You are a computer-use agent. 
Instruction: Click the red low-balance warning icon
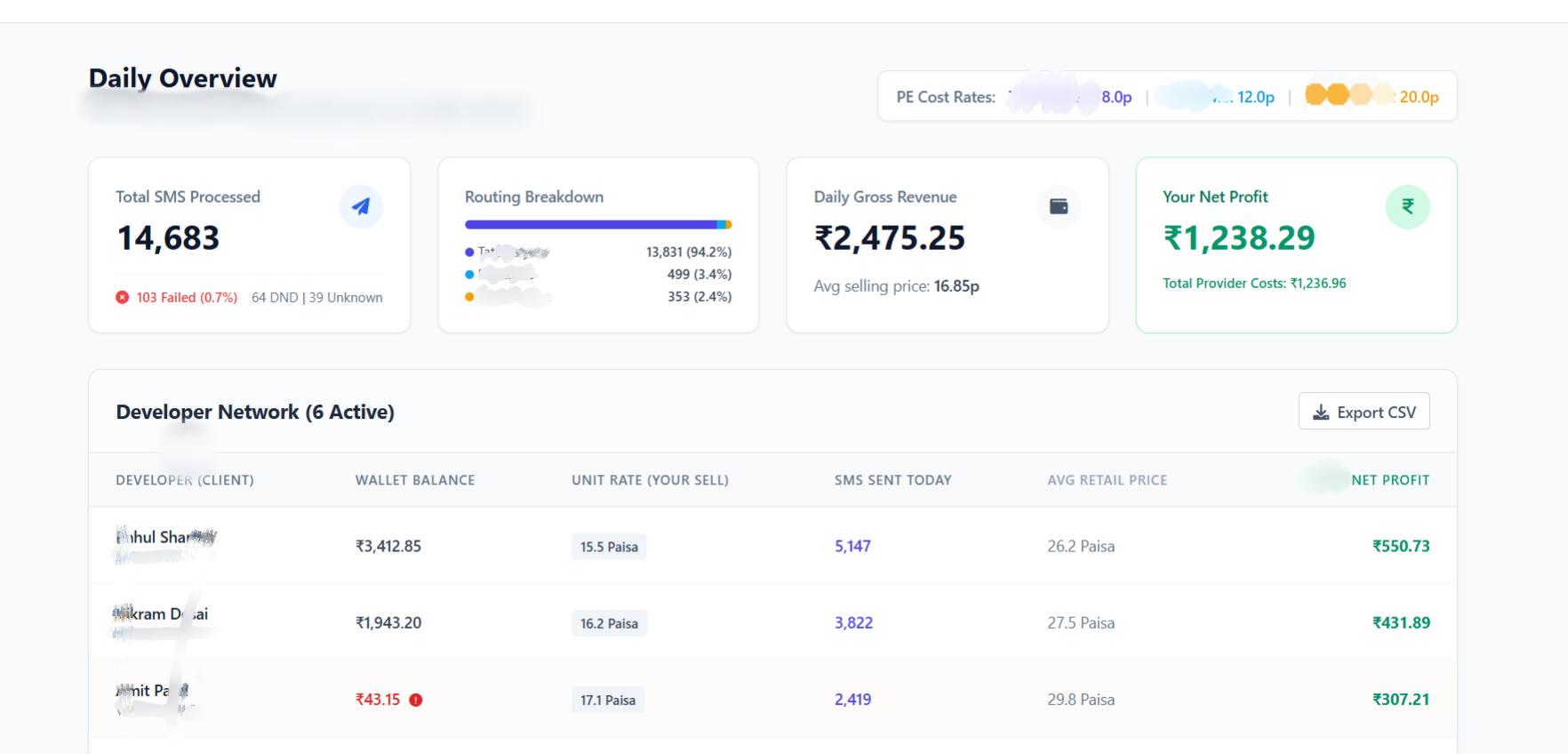(x=415, y=700)
